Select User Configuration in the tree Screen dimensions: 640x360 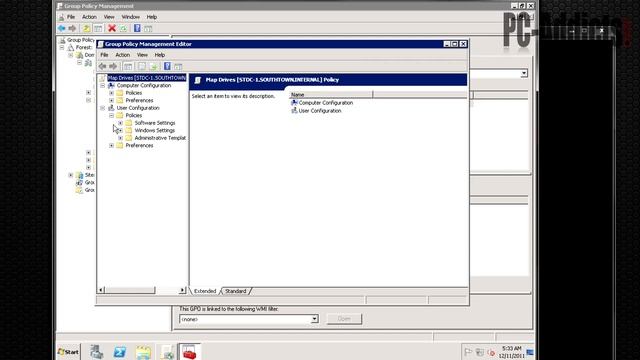pos(138,108)
